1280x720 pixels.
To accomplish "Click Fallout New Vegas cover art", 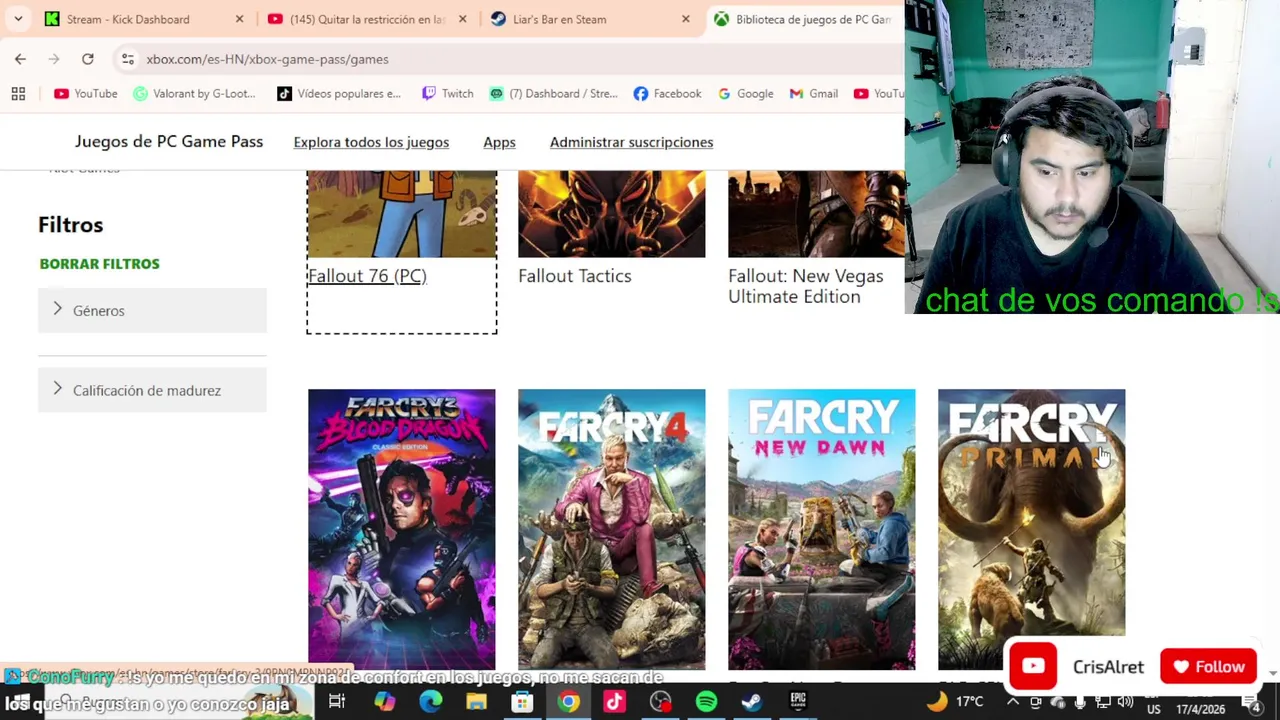I will pos(816,214).
